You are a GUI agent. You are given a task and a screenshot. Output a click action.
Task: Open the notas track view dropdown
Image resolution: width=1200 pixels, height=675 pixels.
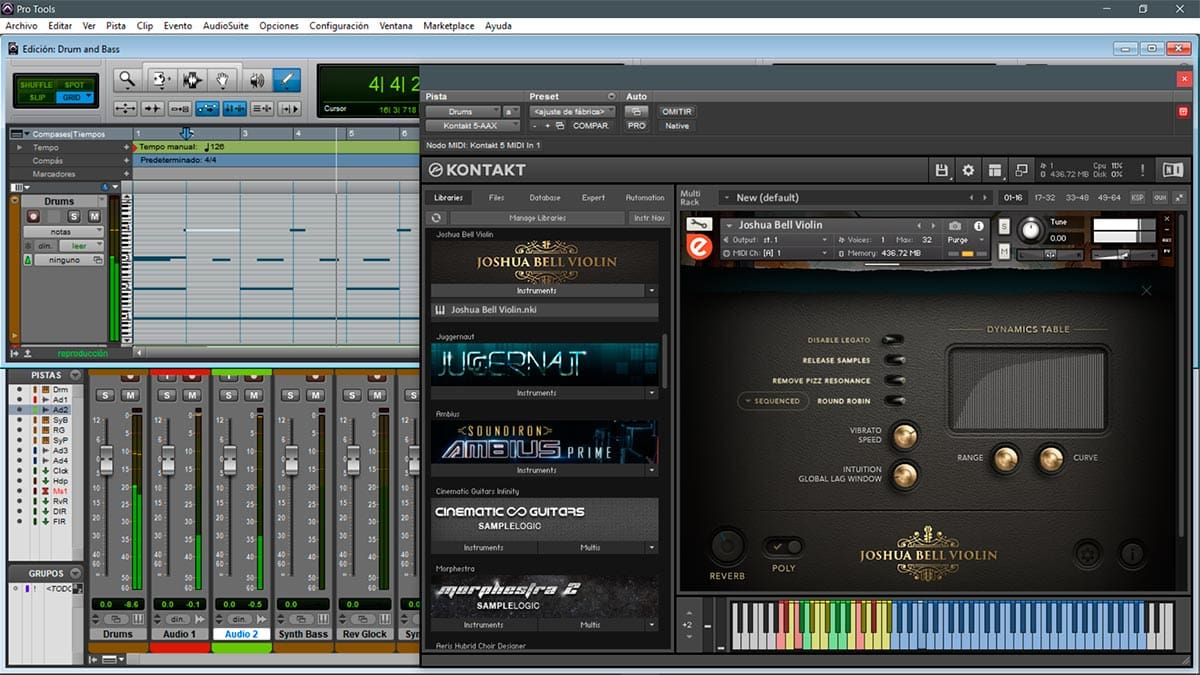(62, 232)
